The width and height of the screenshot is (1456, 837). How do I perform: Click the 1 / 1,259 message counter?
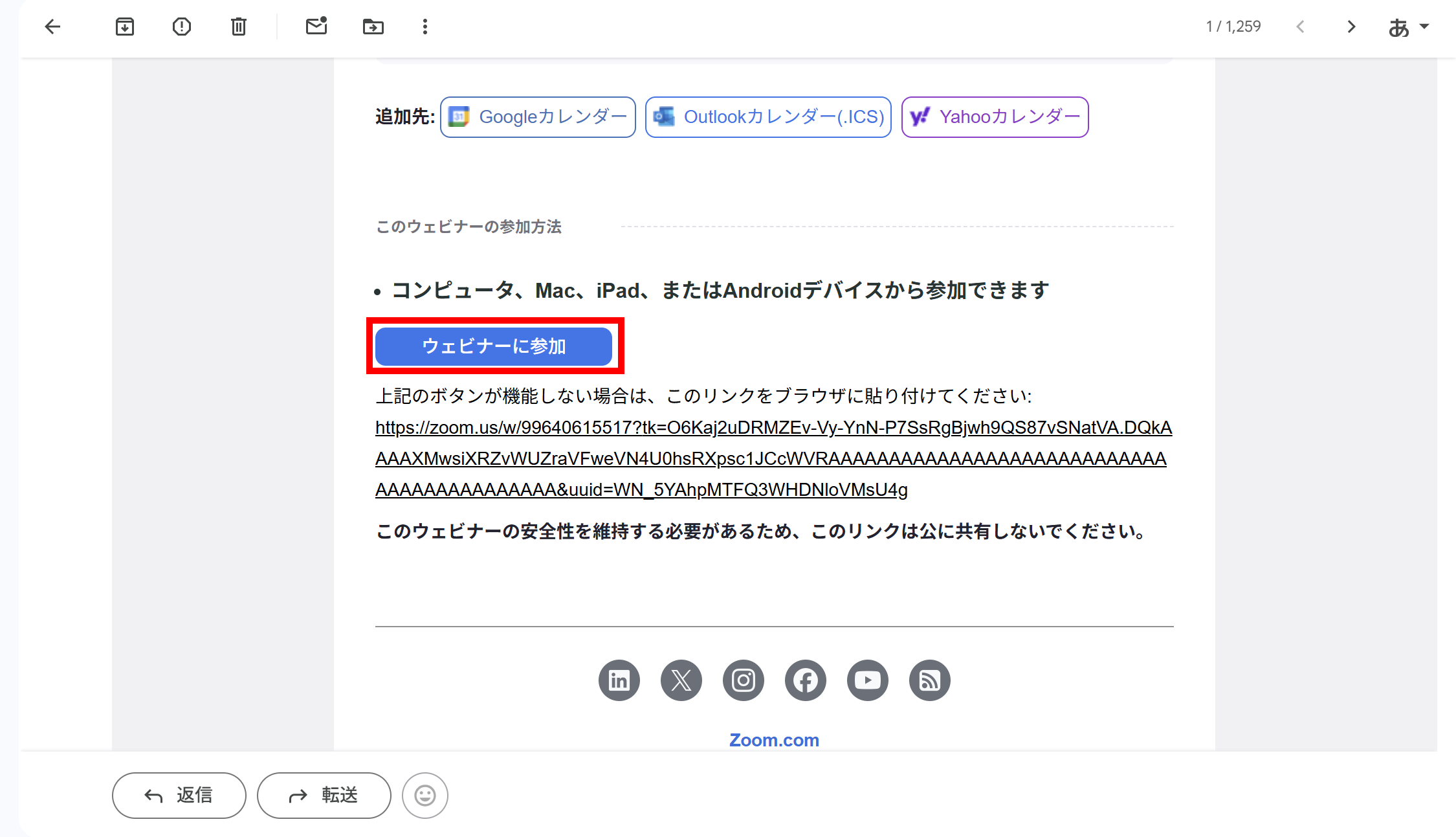point(1233,27)
